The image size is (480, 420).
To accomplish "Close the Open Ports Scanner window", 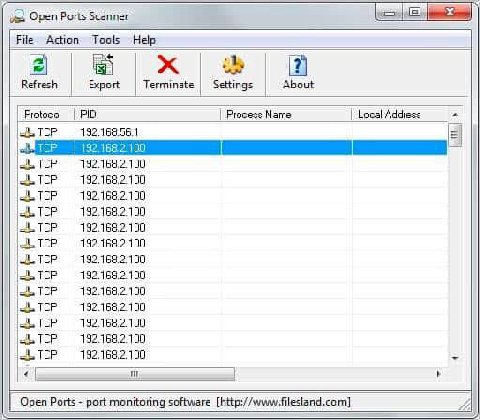I will tap(450, 13).
